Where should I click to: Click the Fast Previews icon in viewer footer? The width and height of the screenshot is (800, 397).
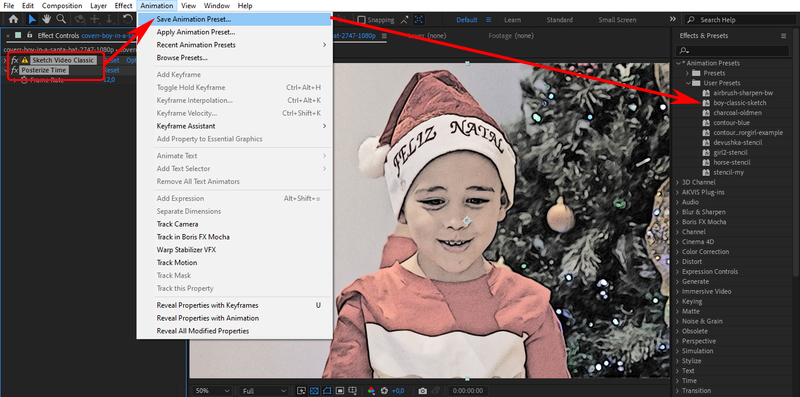point(301,391)
